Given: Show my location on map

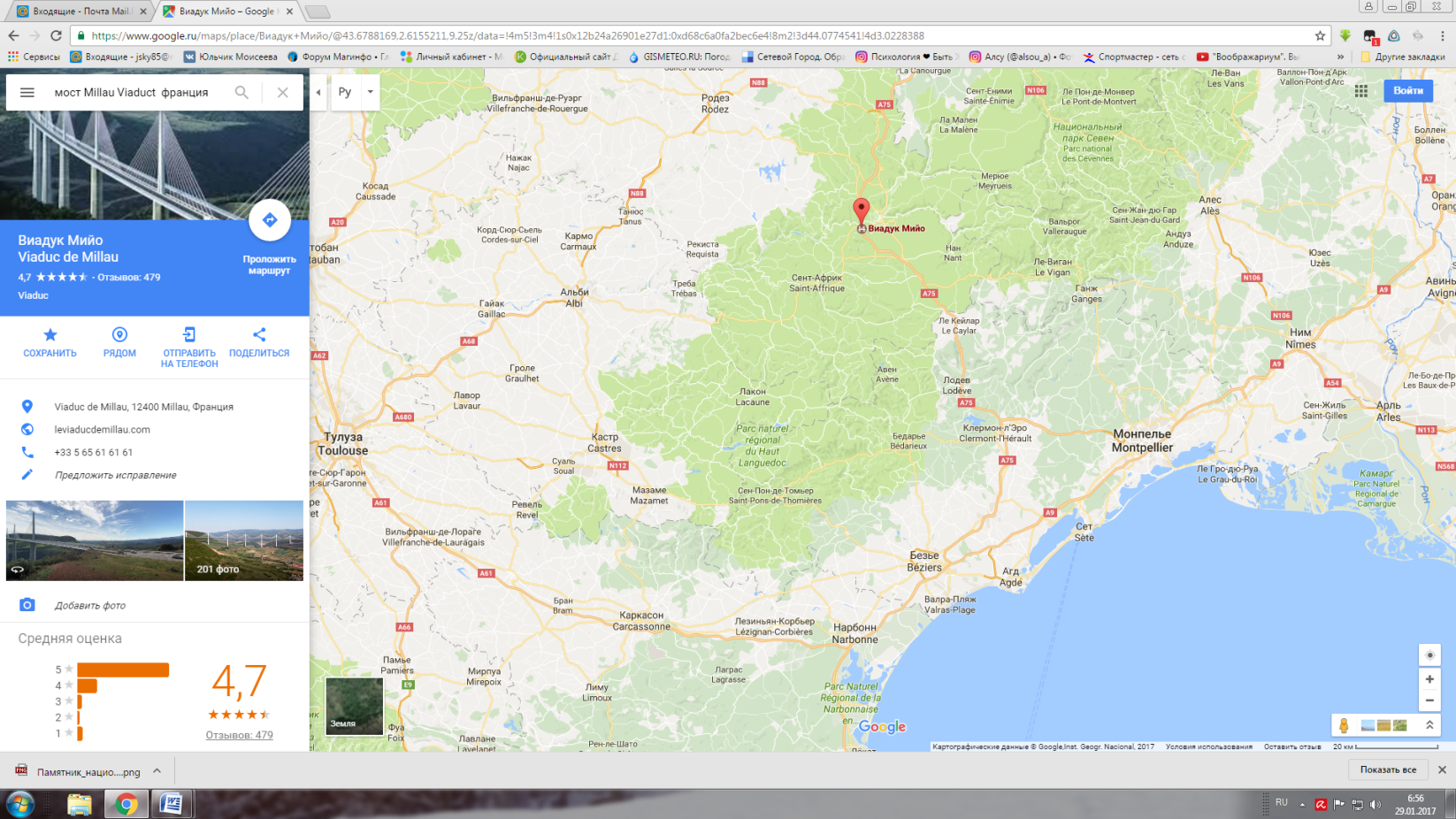Looking at the screenshot, I should (x=1429, y=654).
